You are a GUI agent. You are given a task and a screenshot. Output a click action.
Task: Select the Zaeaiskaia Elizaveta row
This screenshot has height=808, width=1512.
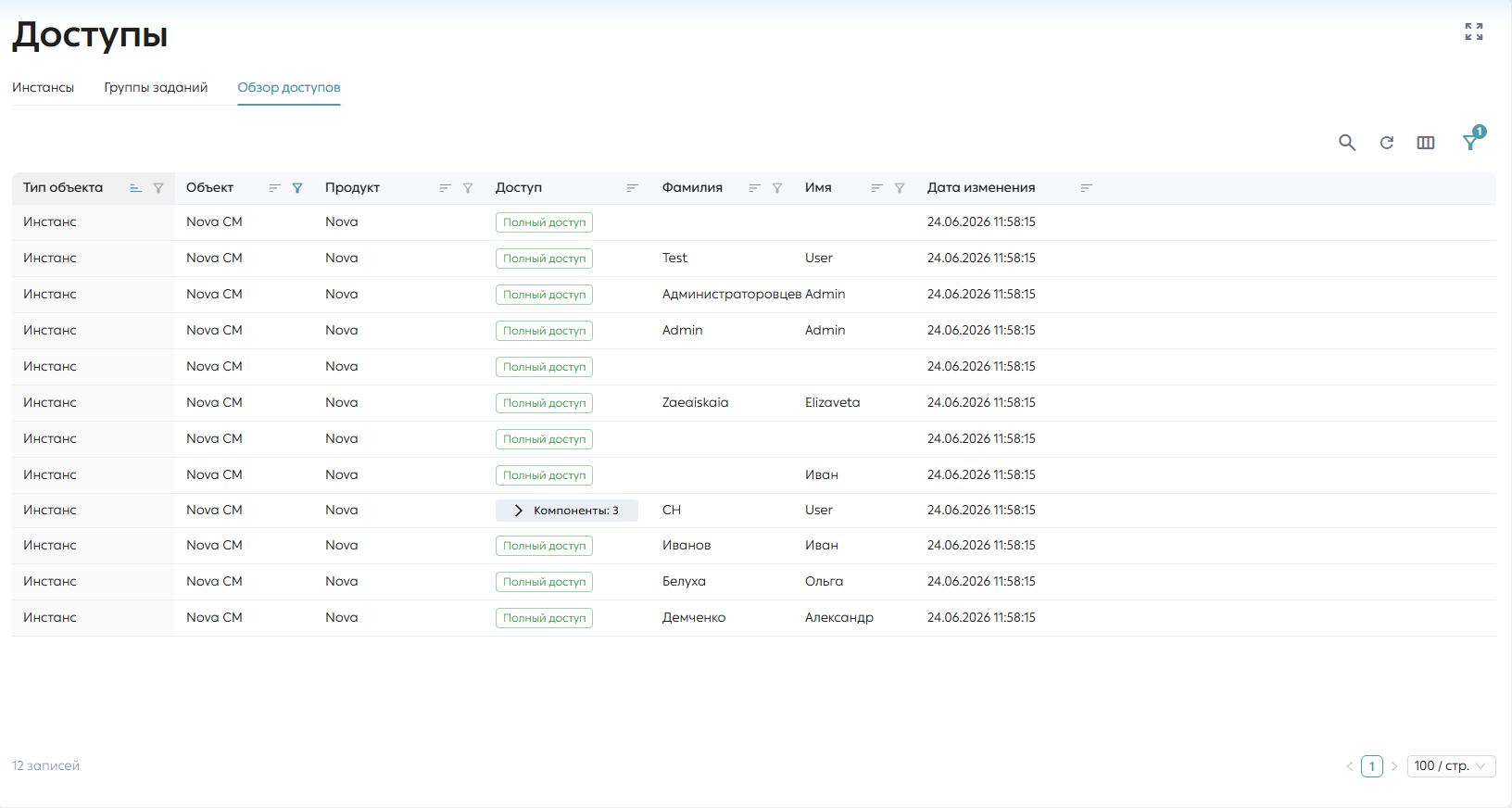(754, 403)
